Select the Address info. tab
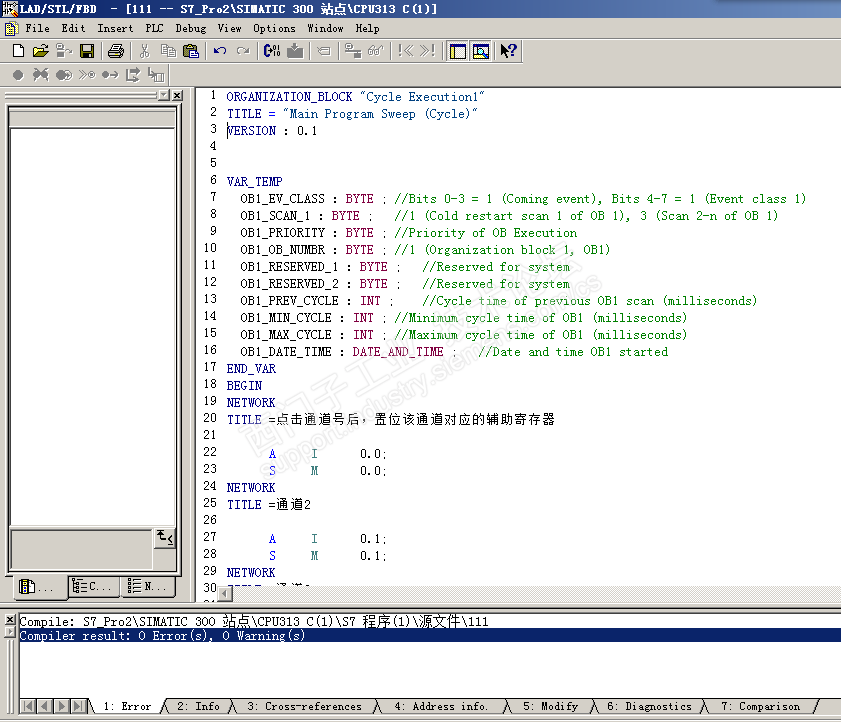The height and width of the screenshot is (722, 841). 440,706
